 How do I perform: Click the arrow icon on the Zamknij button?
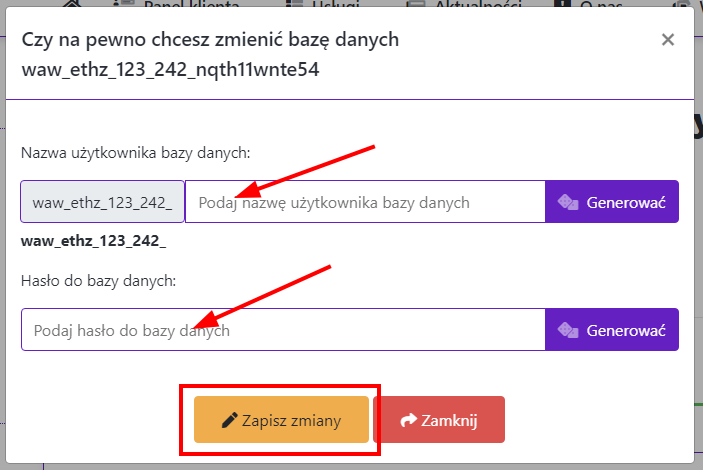pyautogui.click(x=407, y=421)
